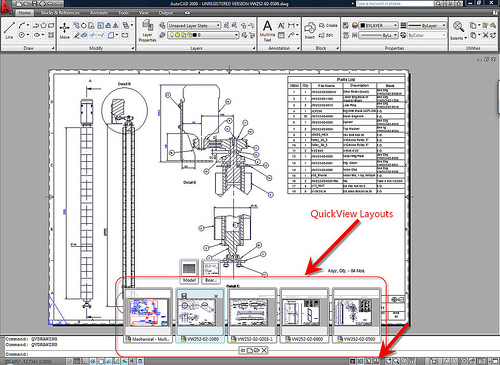Expand the Draw panel arrow
This screenshot has width=500, height=365.
pyautogui.click(x=53, y=48)
